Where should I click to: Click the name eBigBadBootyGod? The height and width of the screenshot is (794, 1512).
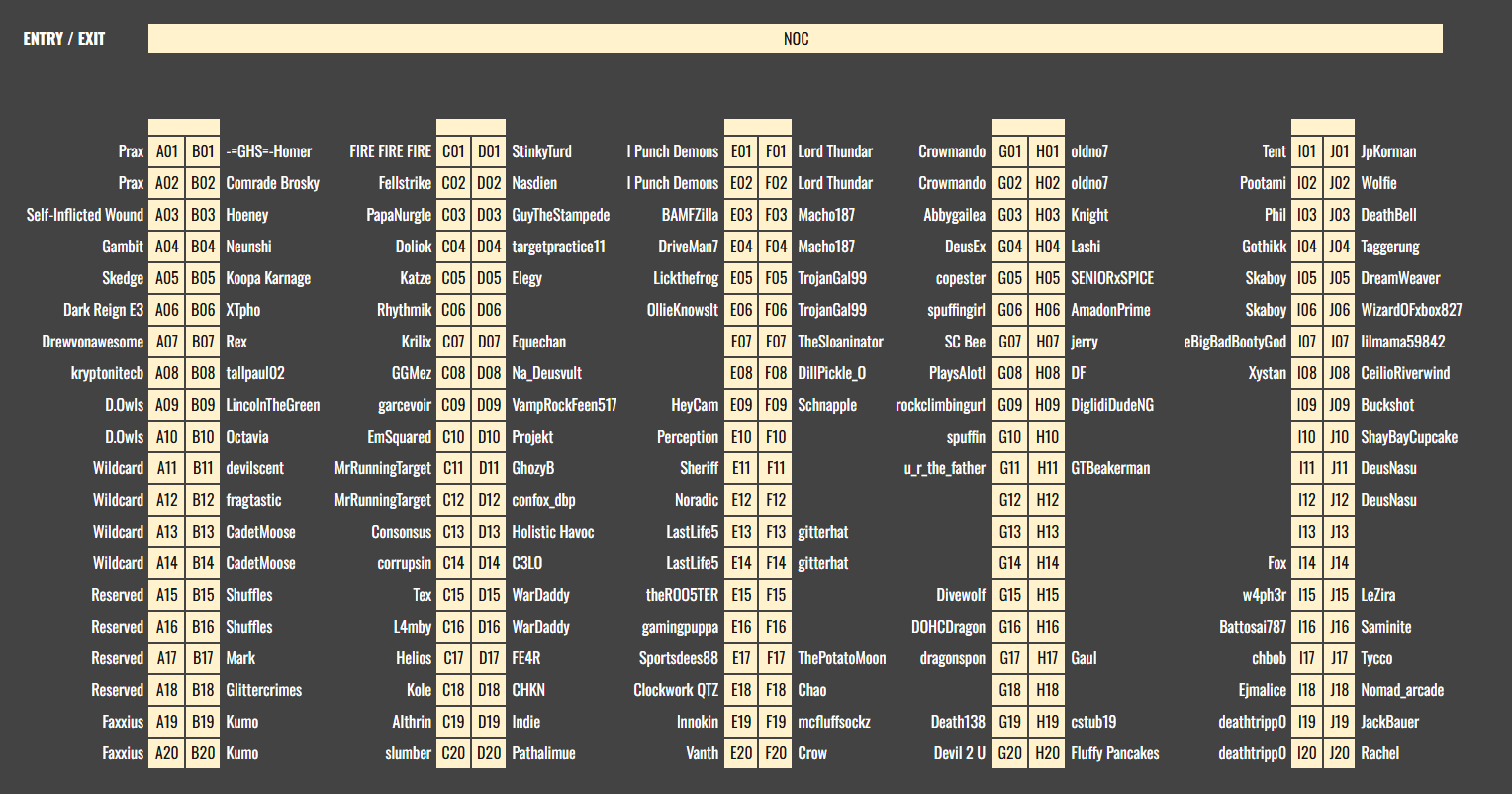(x=1236, y=342)
